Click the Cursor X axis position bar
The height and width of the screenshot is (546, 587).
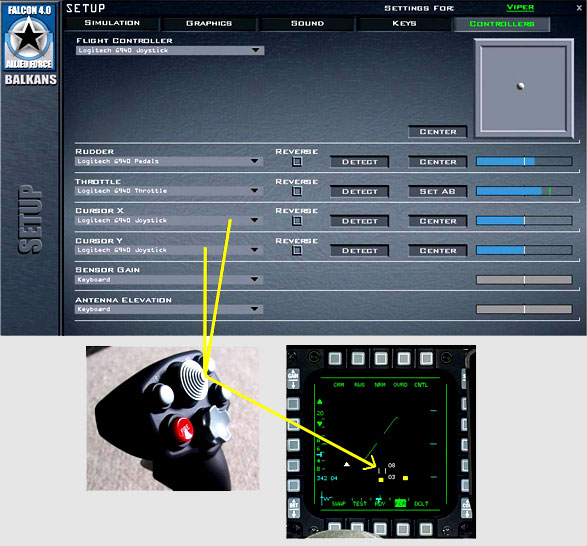(x=524, y=221)
